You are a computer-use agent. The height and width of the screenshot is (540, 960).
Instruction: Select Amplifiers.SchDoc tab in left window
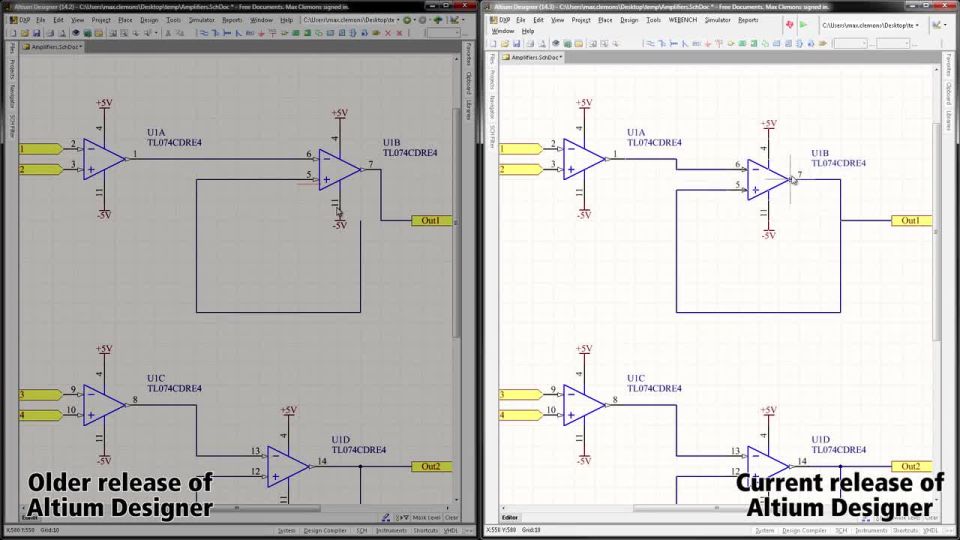click(52, 47)
